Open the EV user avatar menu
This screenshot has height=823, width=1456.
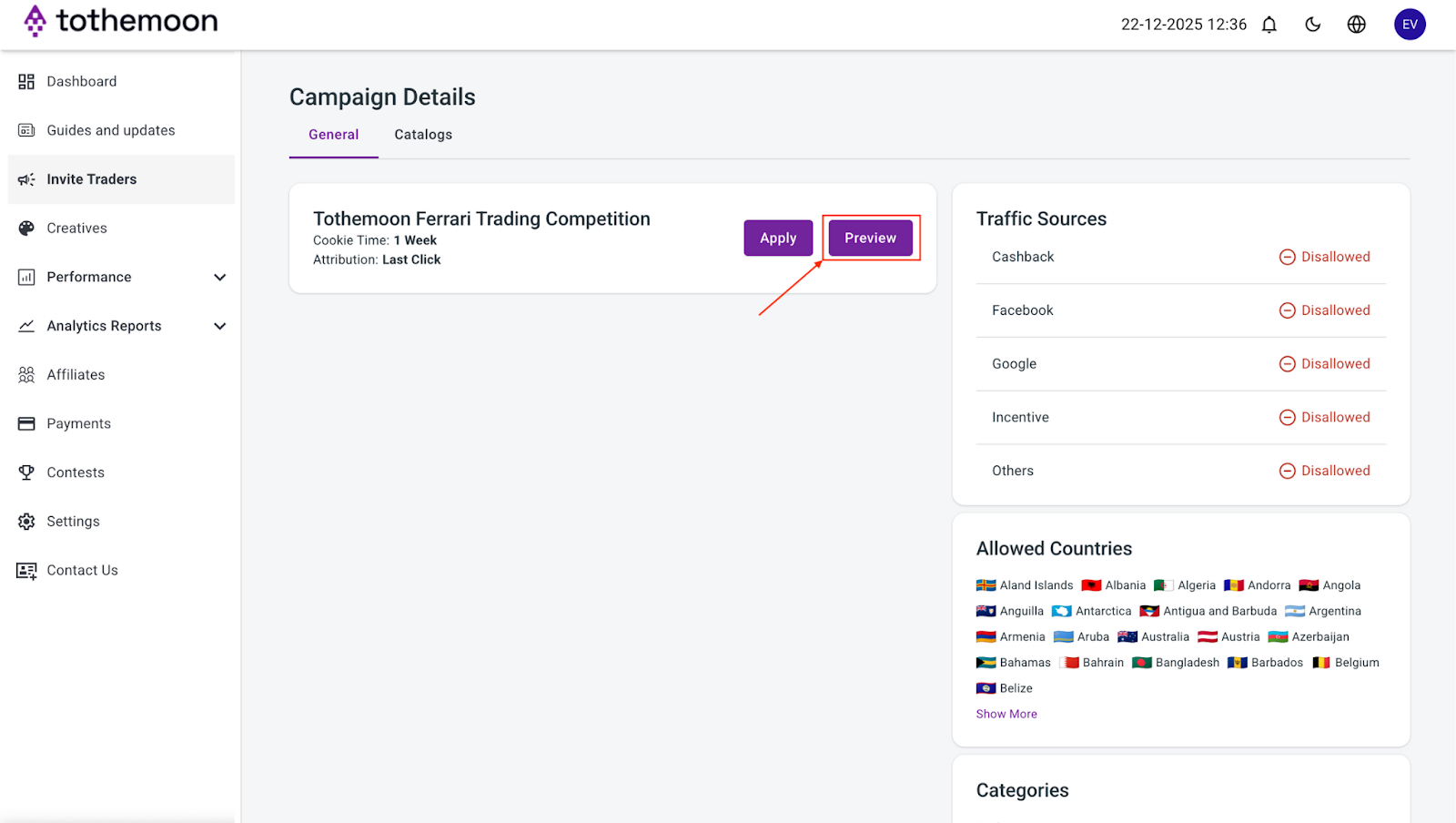(x=1410, y=25)
